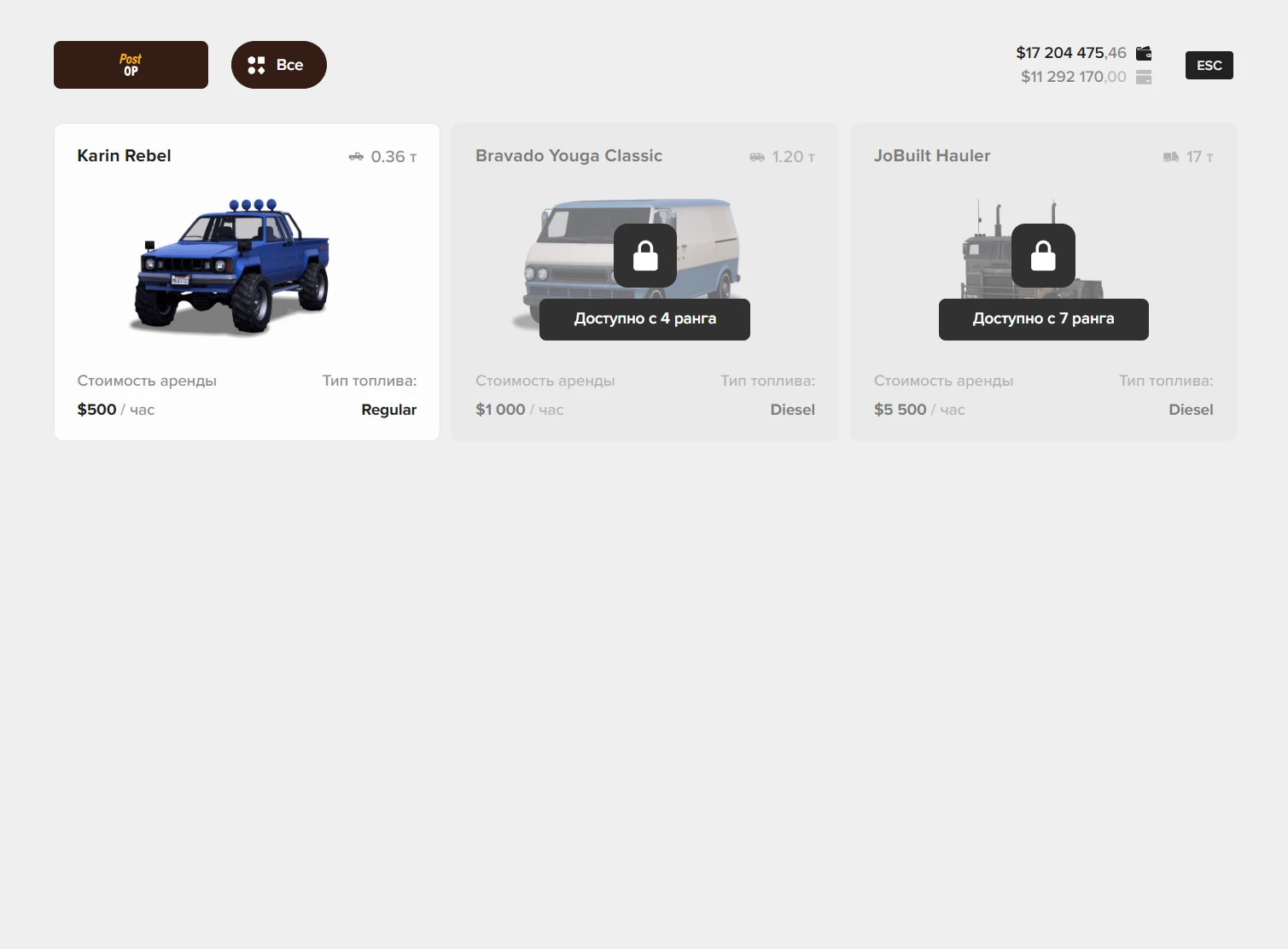This screenshot has width=1288, height=949.
Task: Click the Post OP logo button
Action: click(x=131, y=65)
